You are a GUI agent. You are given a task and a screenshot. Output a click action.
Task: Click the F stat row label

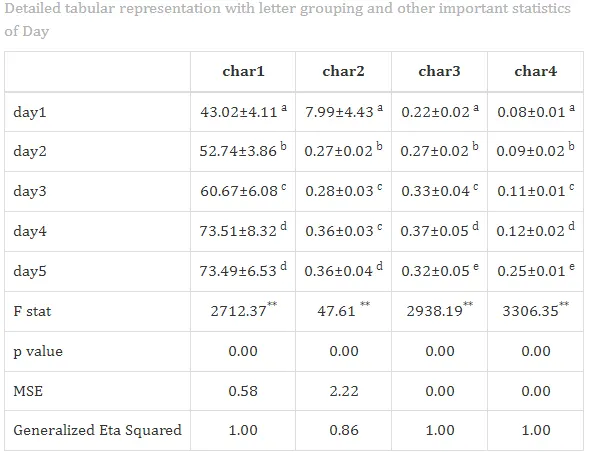(x=32, y=311)
